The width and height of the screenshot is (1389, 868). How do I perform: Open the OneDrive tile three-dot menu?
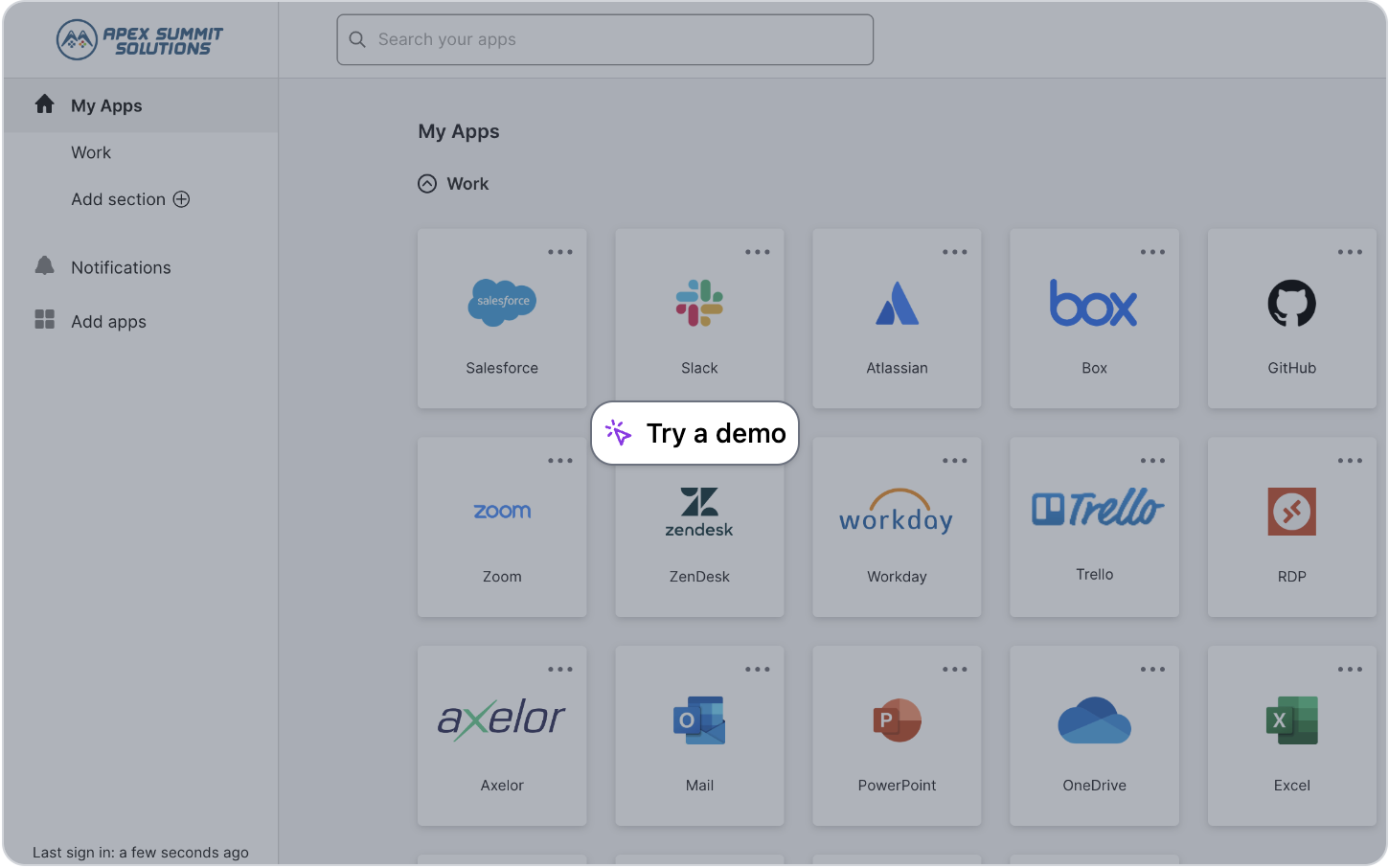click(1152, 670)
